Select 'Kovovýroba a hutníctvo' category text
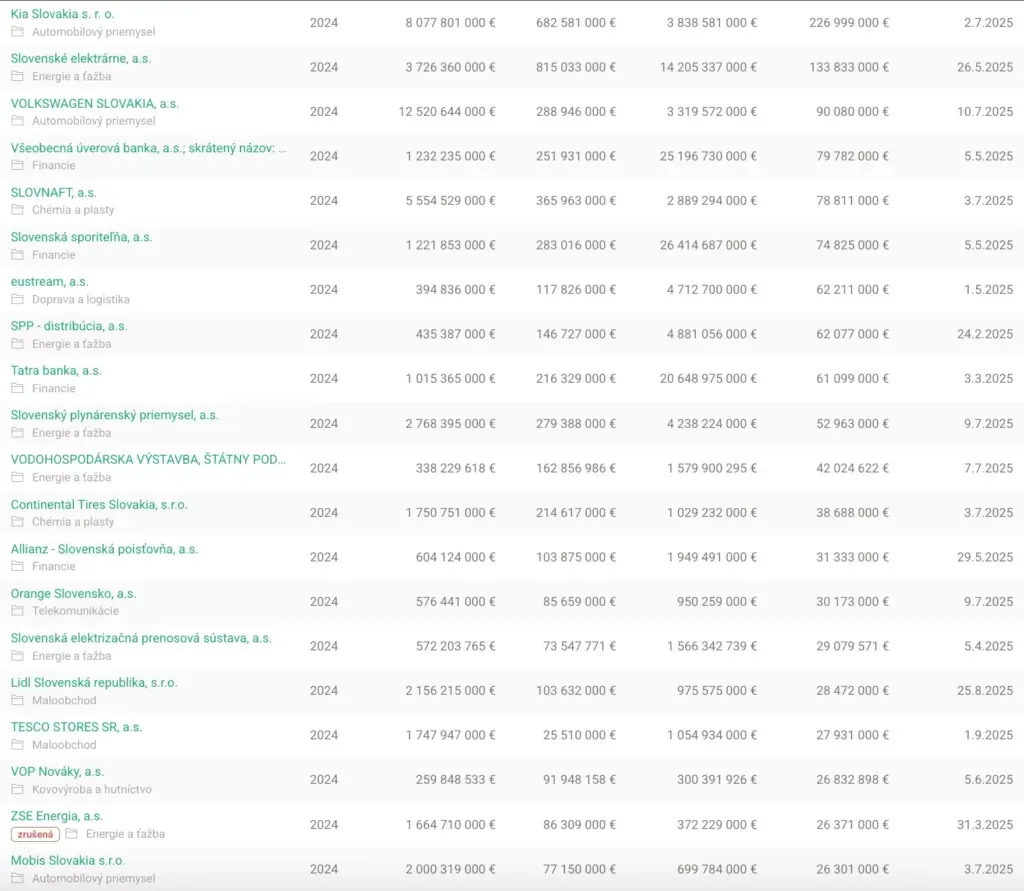 (x=91, y=789)
